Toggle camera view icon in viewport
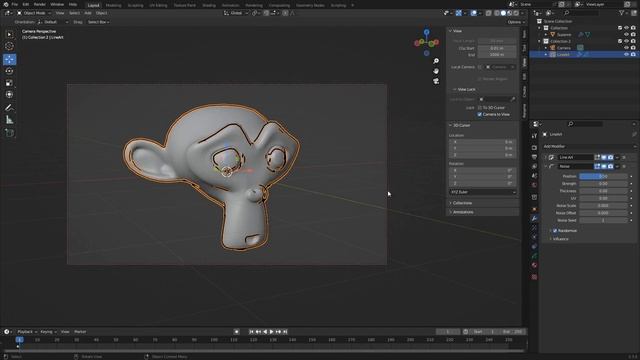This screenshot has width=640, height=360. point(436,81)
